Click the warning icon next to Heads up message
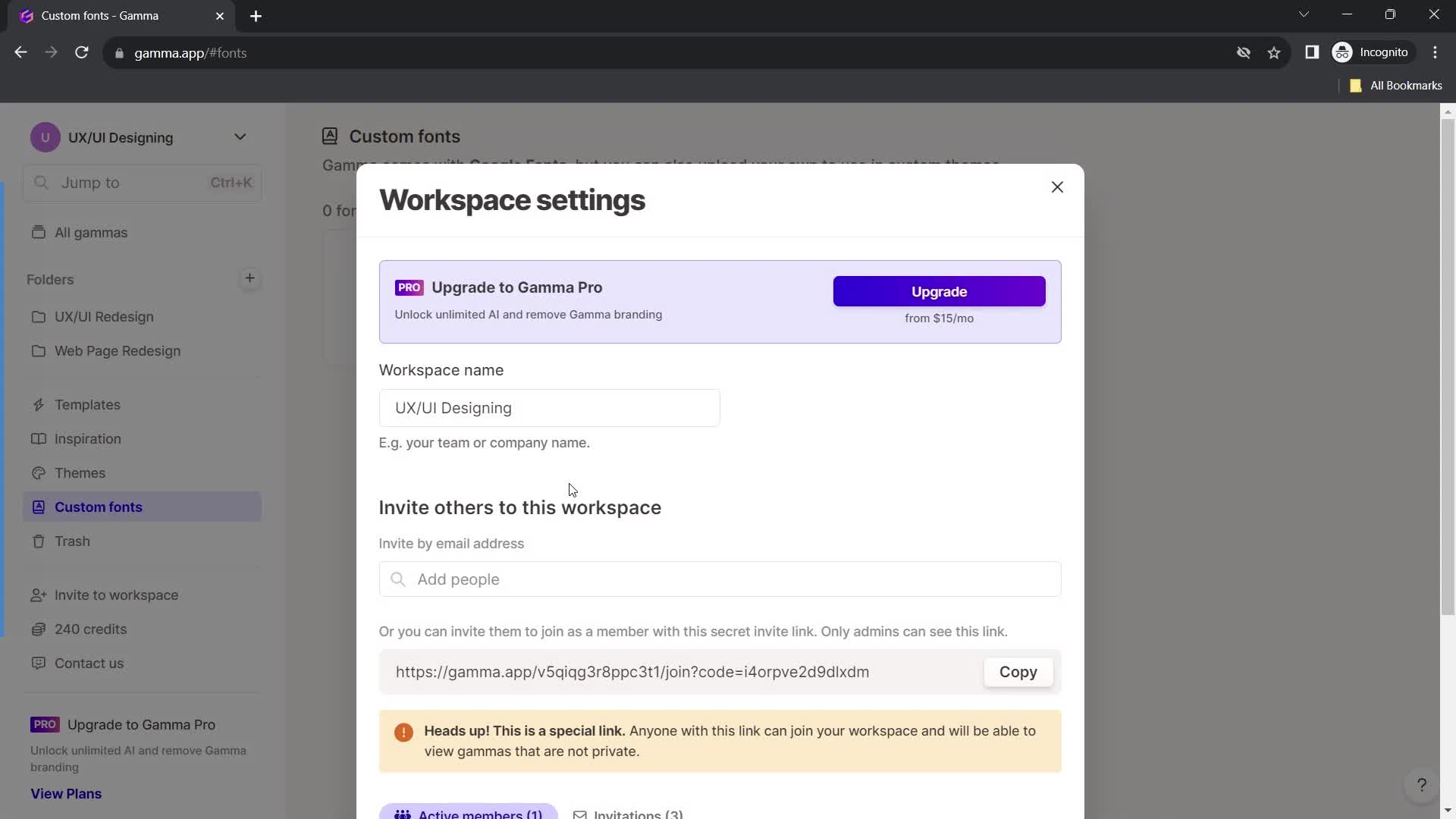 point(403,732)
